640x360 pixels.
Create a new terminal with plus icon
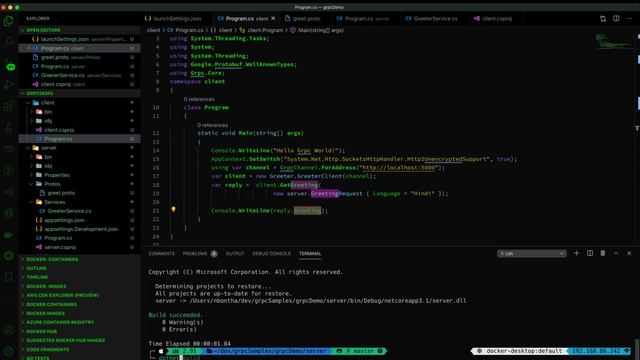[576, 253]
